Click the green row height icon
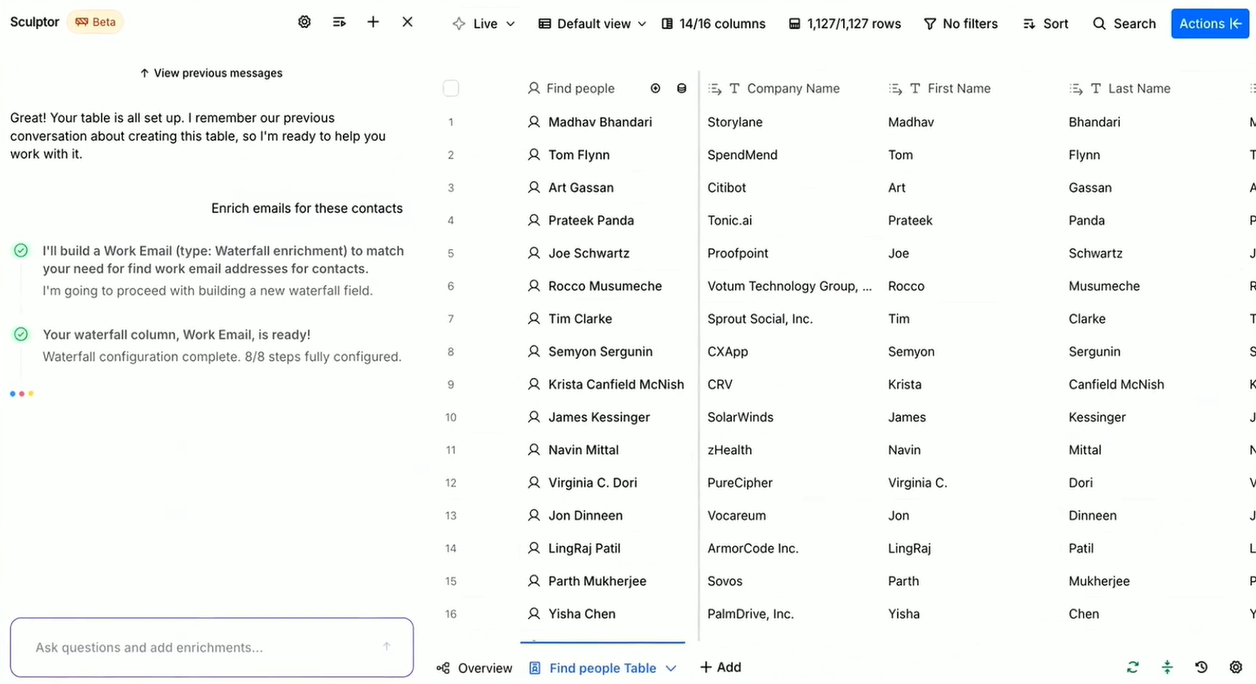The image size is (1256, 684). [1167, 667]
